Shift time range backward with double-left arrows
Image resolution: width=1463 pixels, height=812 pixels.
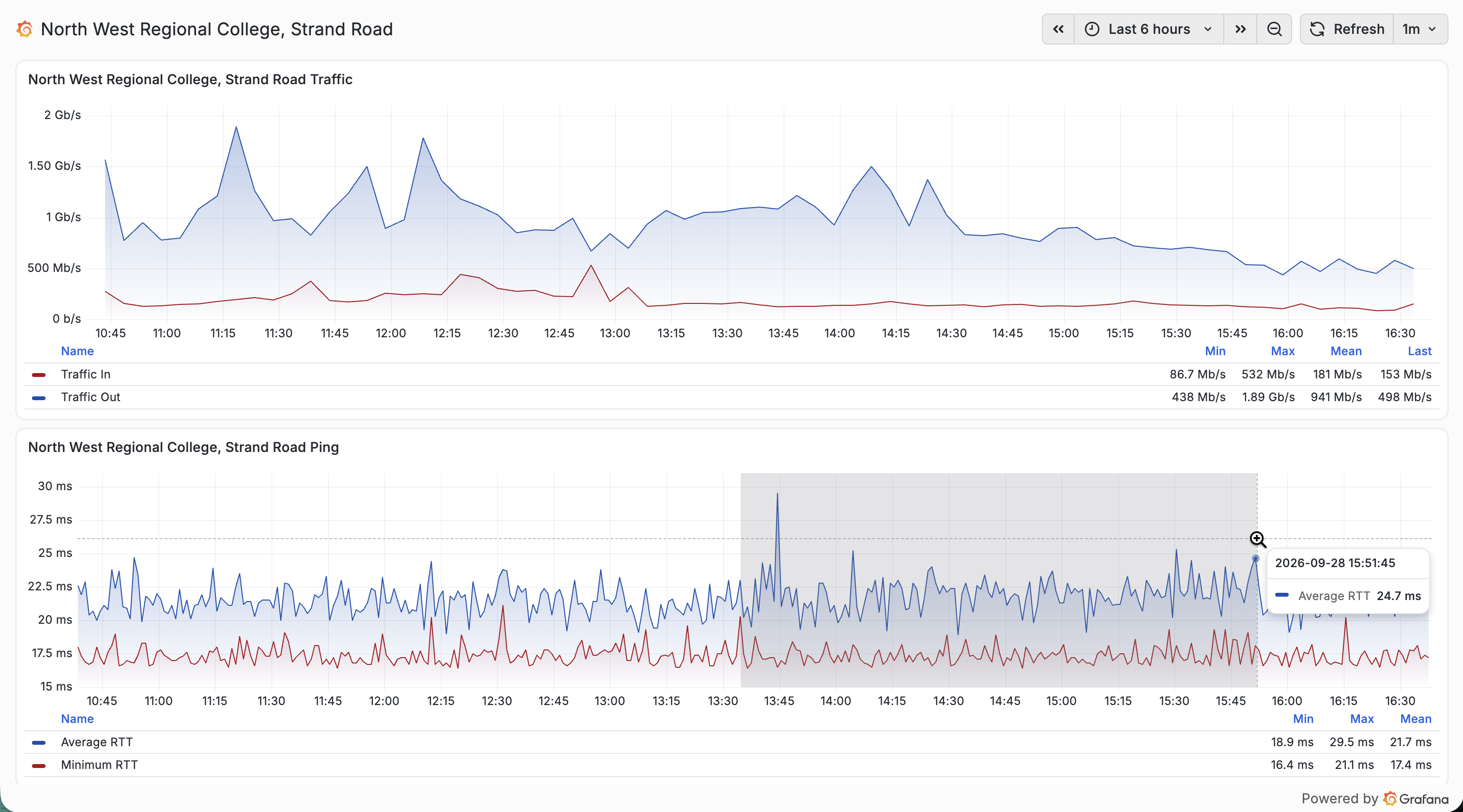[1058, 29]
